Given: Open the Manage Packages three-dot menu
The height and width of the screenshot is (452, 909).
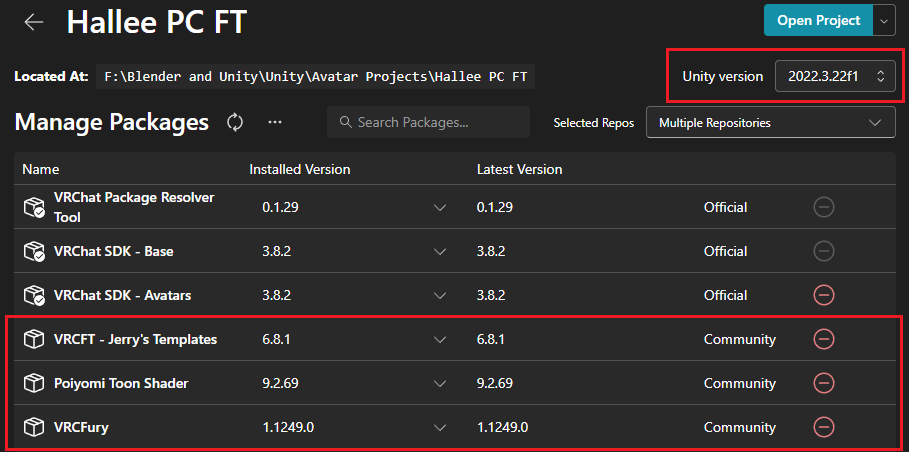Looking at the screenshot, I should [x=275, y=122].
